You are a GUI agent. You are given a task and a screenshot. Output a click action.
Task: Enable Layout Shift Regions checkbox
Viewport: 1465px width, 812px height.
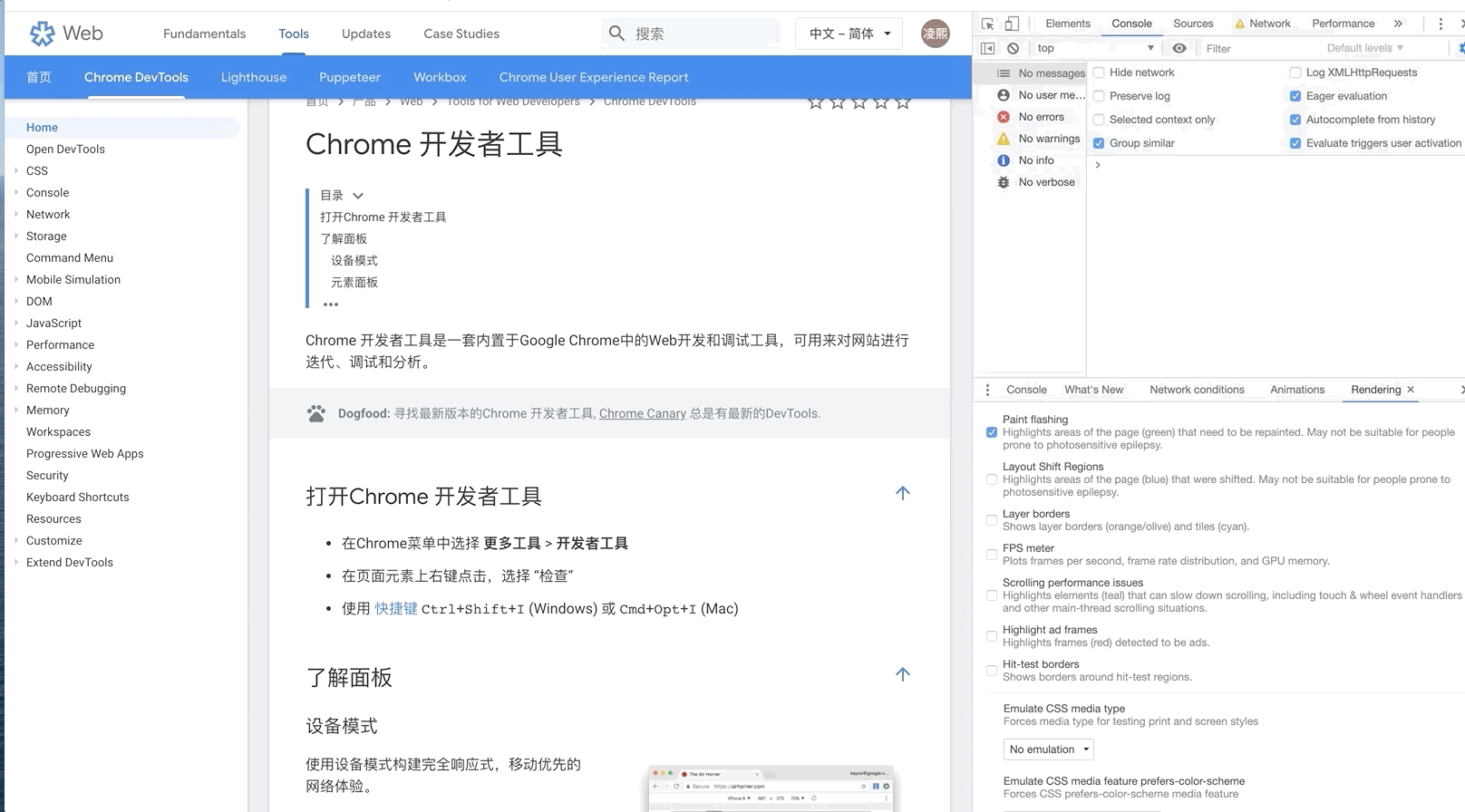click(x=992, y=479)
